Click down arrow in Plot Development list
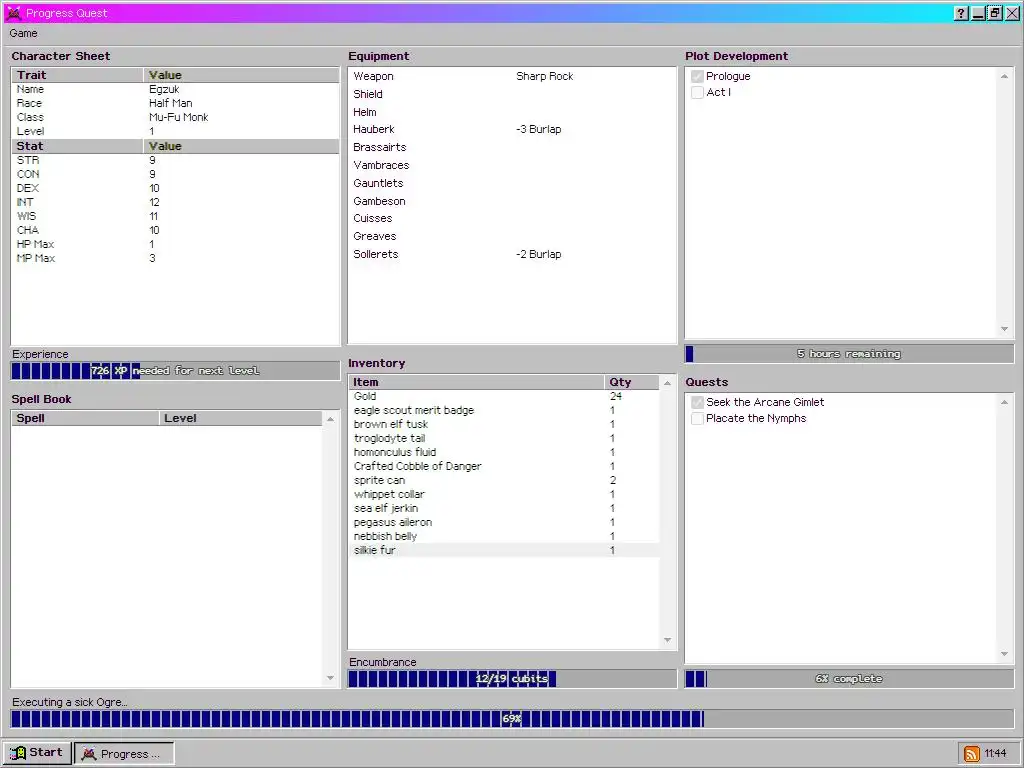Screen dimensions: 1024x768 (x=1004, y=329)
